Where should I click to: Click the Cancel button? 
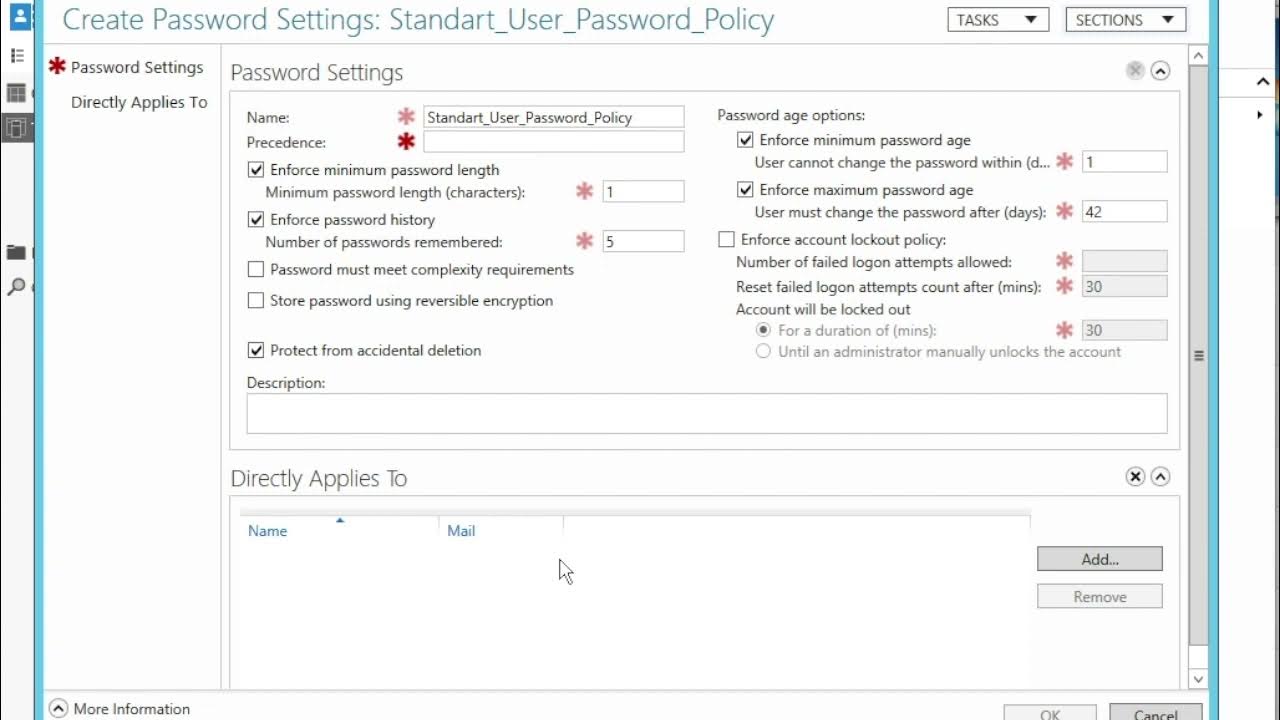tap(1155, 713)
